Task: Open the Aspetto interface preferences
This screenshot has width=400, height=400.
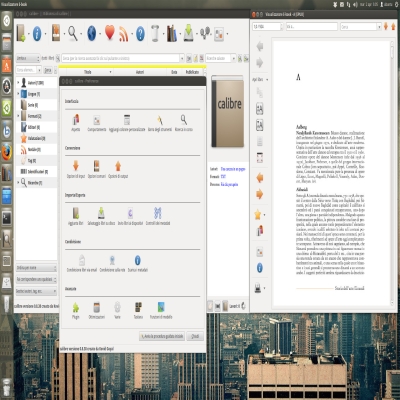Action: (x=76, y=122)
